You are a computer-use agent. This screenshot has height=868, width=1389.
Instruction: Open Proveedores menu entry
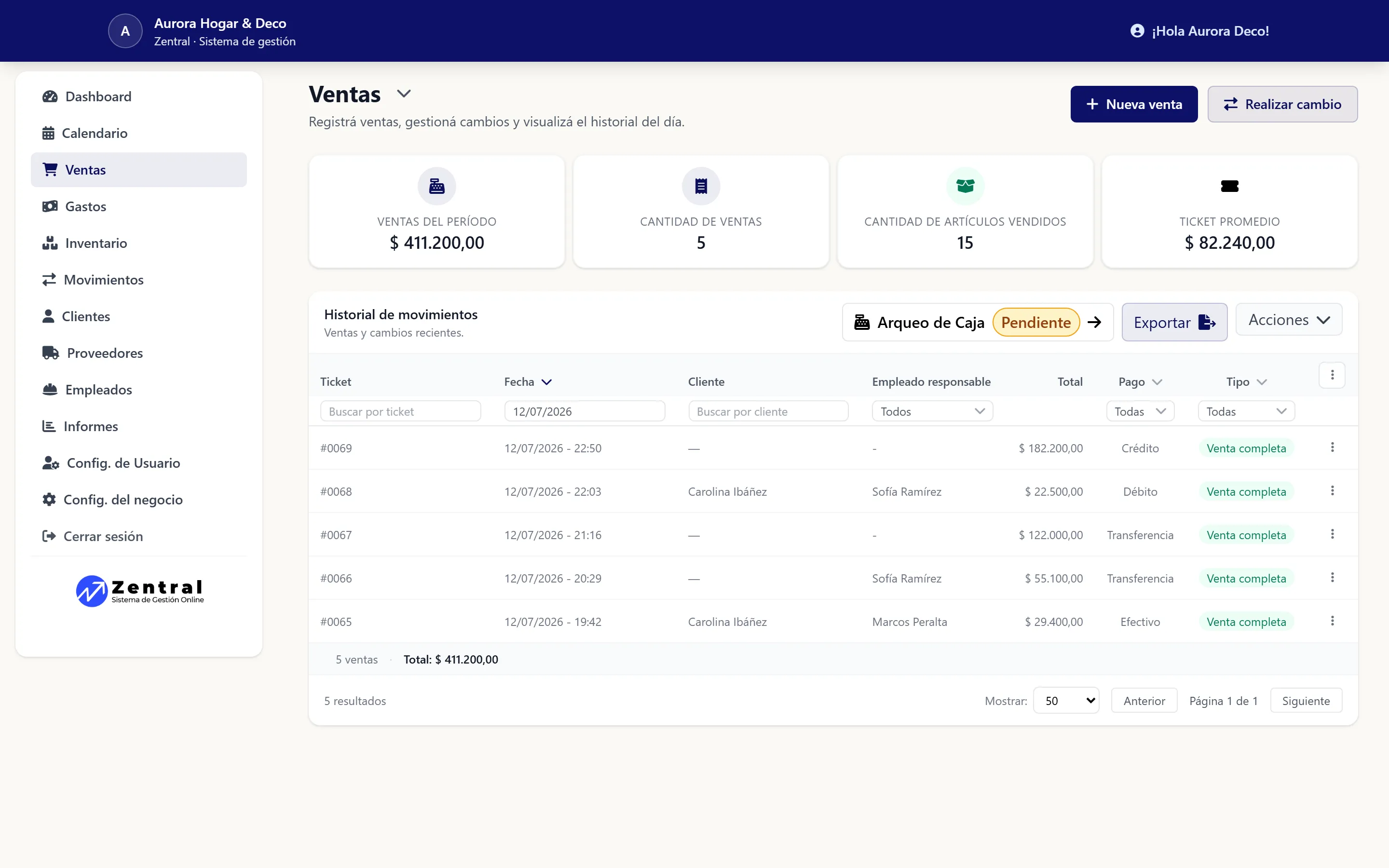pos(138,353)
